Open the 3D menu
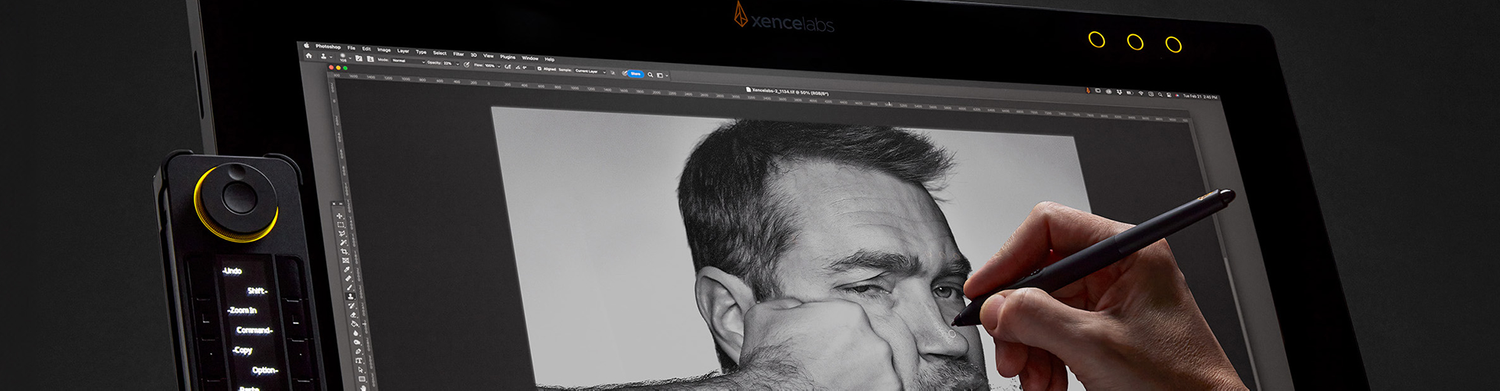 474,55
